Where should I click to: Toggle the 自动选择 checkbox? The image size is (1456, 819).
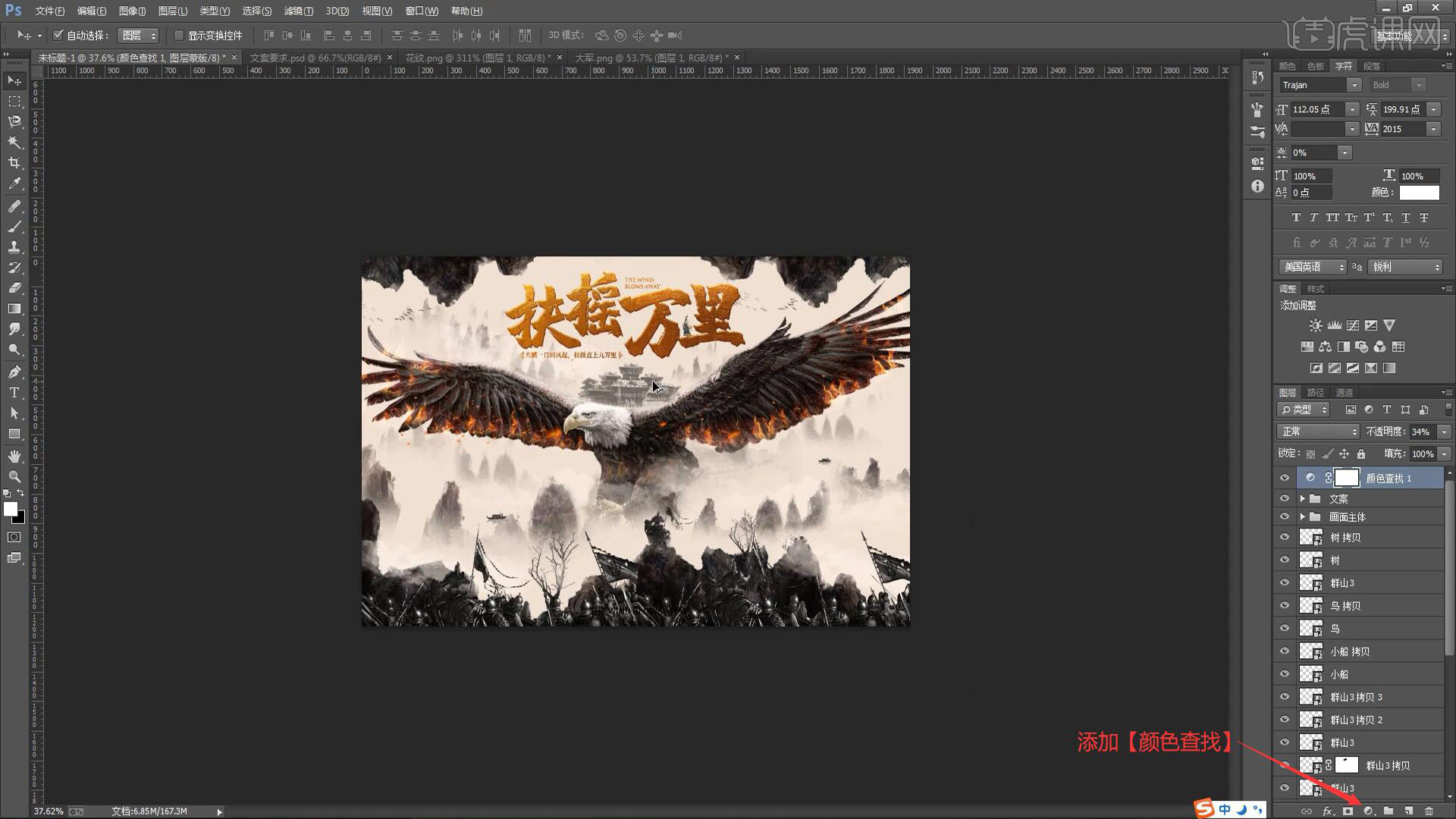pyautogui.click(x=58, y=35)
